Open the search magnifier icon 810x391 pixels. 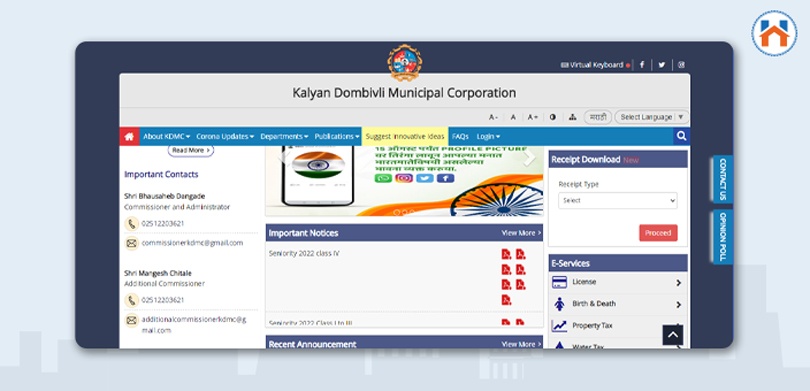pyautogui.click(x=681, y=136)
